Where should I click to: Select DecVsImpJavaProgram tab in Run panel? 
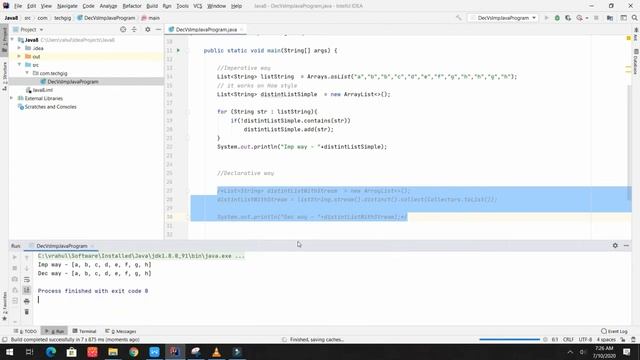point(62,246)
